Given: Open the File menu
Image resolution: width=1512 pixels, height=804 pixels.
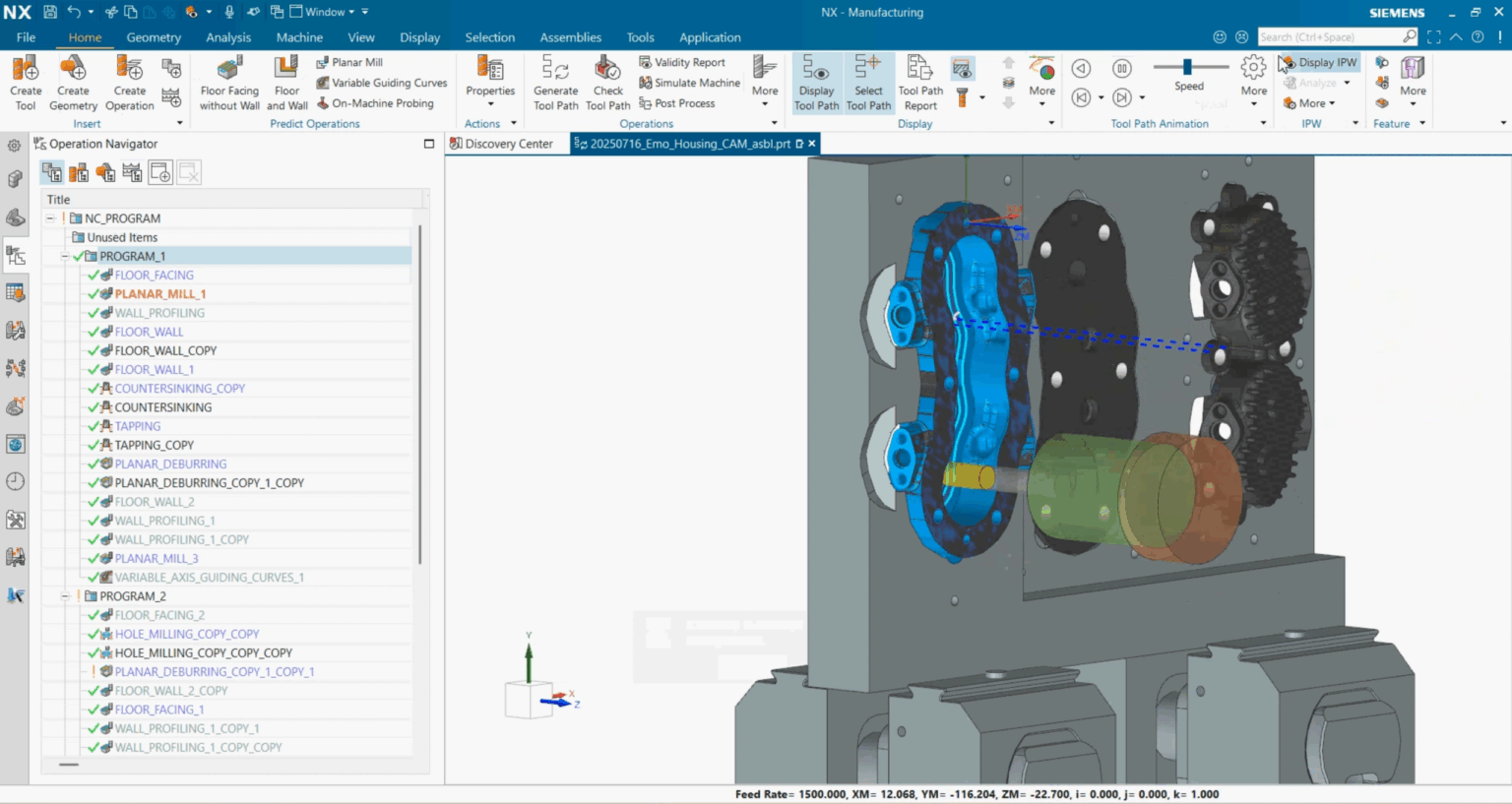Looking at the screenshot, I should [x=26, y=37].
